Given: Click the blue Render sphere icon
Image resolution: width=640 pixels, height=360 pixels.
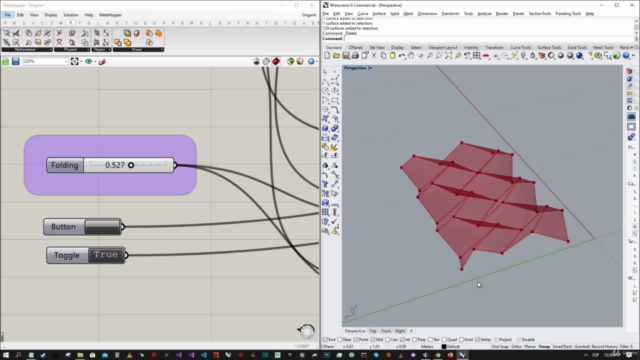Looking at the screenshot, I should coord(579,56).
